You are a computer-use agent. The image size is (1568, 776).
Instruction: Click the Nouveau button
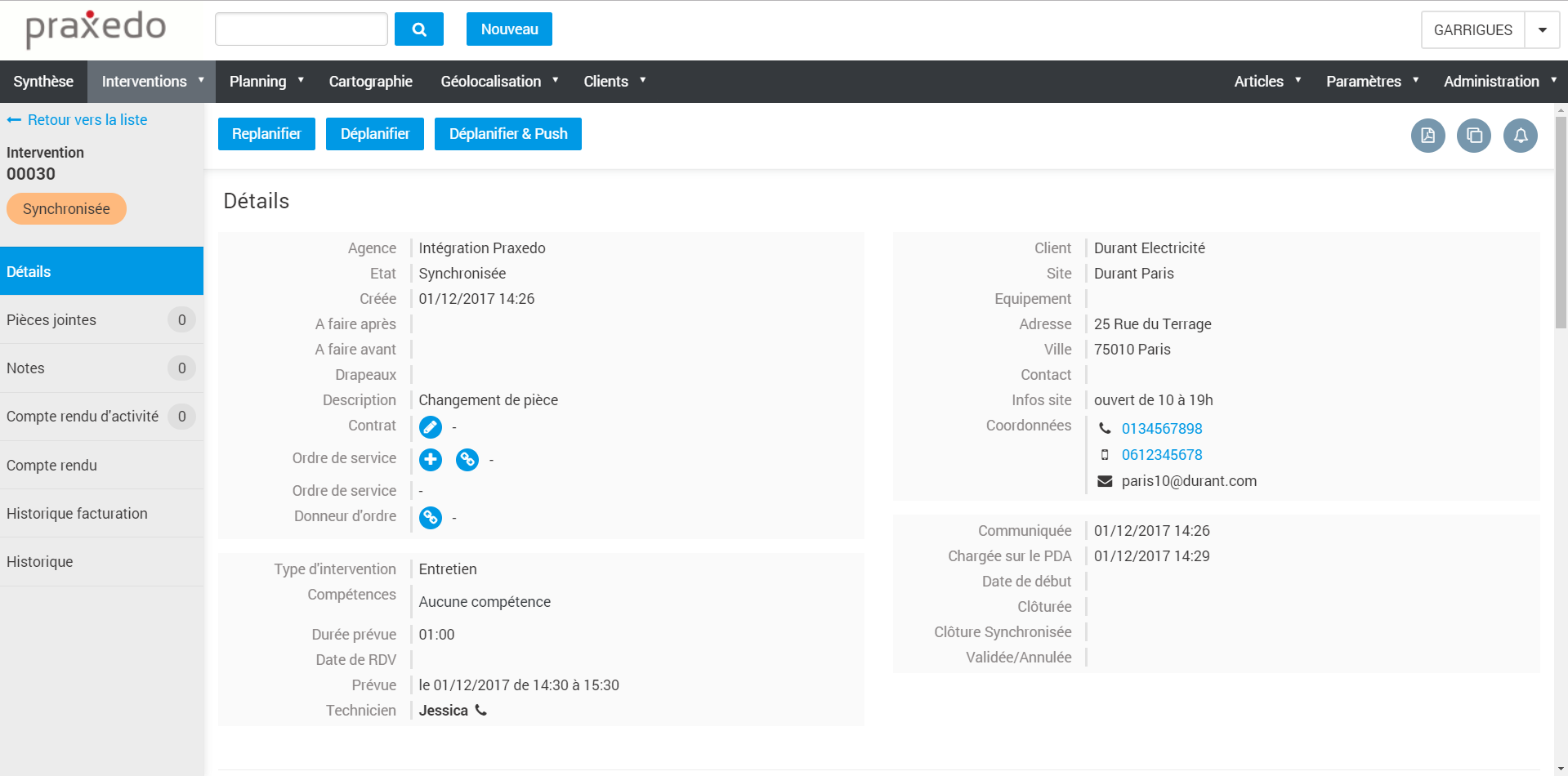509,29
